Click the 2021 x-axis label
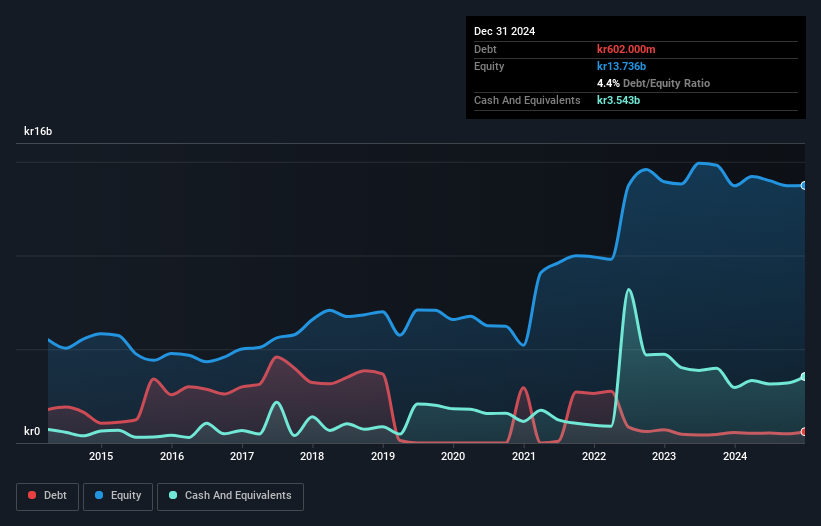The height and width of the screenshot is (526, 821). [524, 456]
